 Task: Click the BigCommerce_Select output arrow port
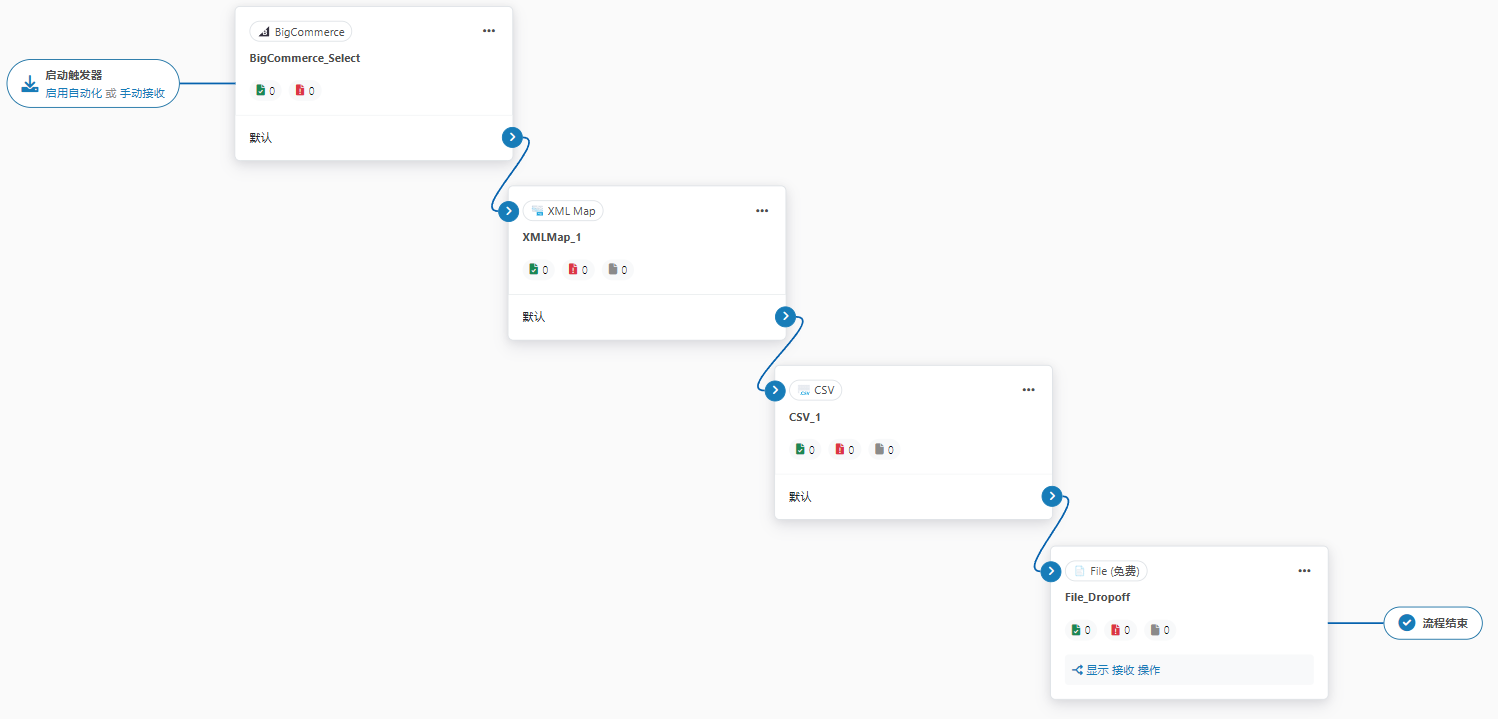pyautogui.click(x=512, y=137)
